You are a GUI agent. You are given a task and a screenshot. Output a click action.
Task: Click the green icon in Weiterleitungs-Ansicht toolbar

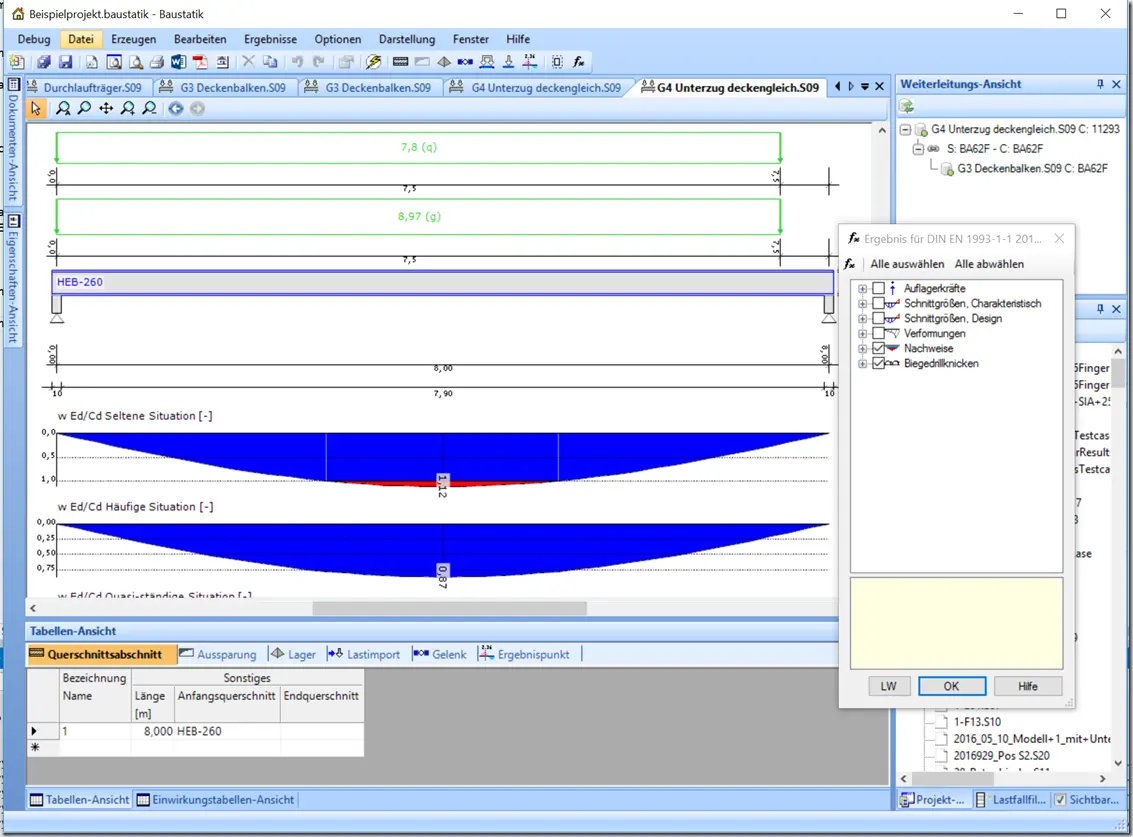coord(907,107)
